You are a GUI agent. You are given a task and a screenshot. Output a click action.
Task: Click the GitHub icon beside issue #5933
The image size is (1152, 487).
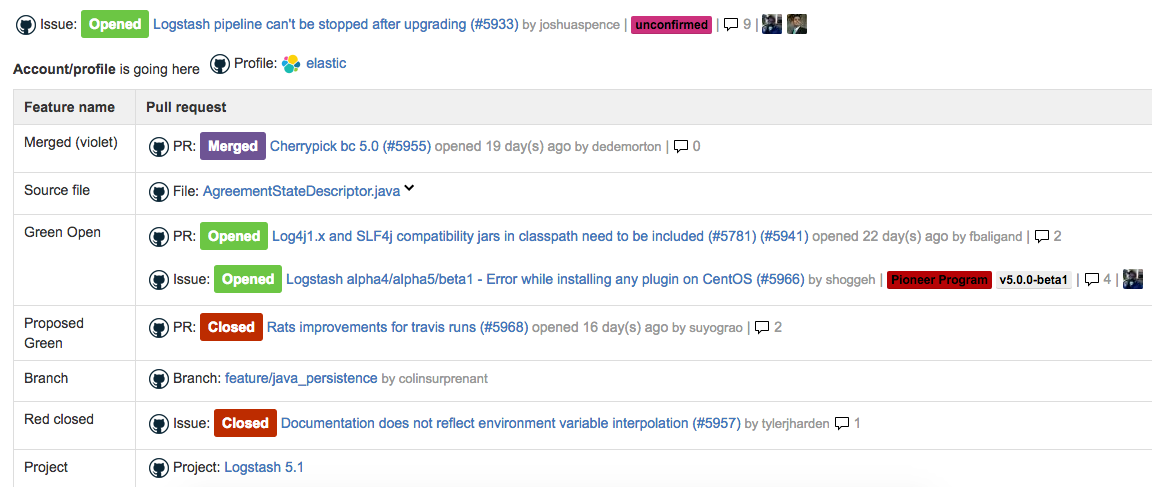(x=26, y=24)
